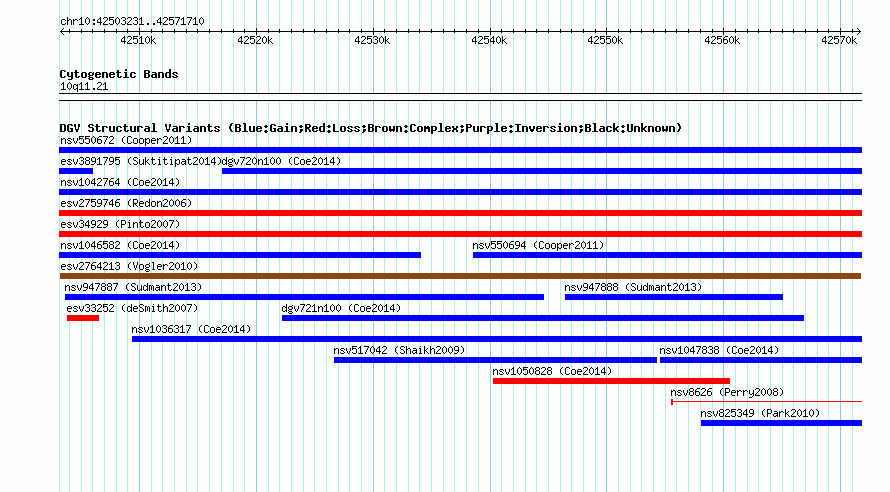This screenshot has height=492, width=890.
Task: Select red loss bar under esv34929
Action: [460, 234]
